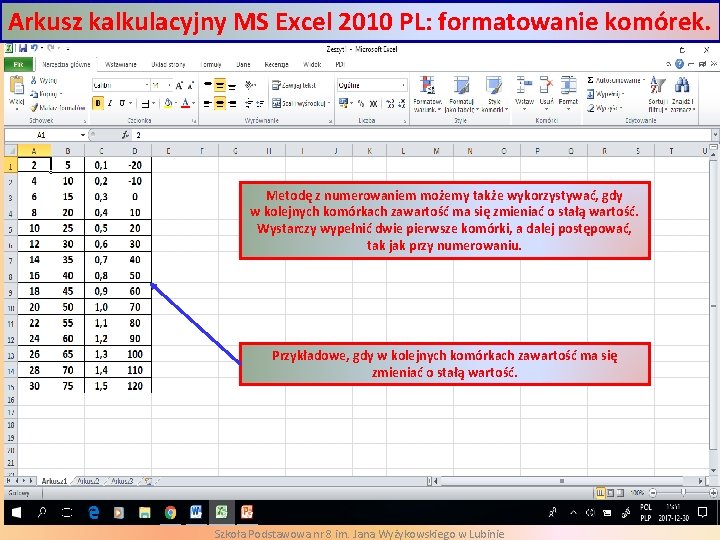Click the Save icon in quick access toolbar
The image size is (720, 540).
22,48
